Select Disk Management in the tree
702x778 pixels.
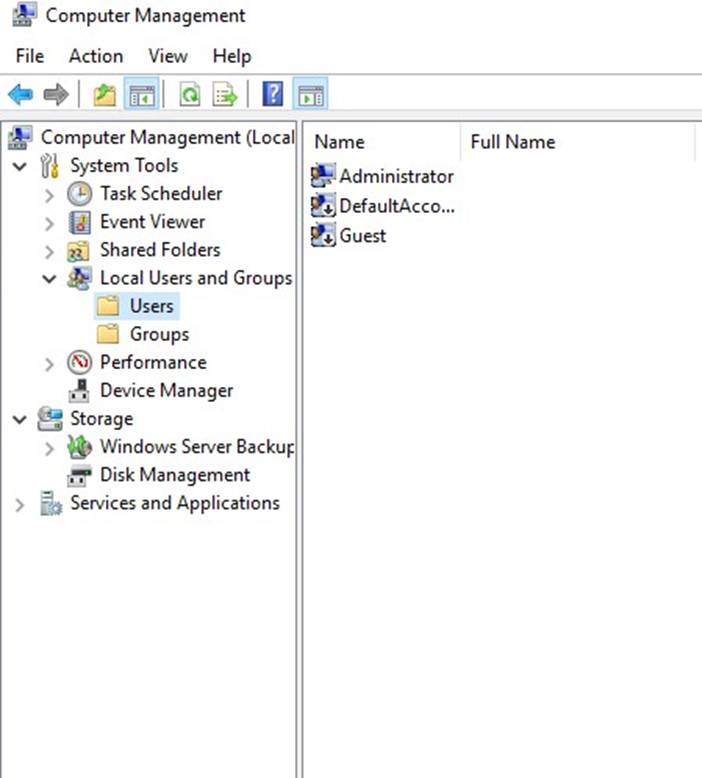coord(175,475)
